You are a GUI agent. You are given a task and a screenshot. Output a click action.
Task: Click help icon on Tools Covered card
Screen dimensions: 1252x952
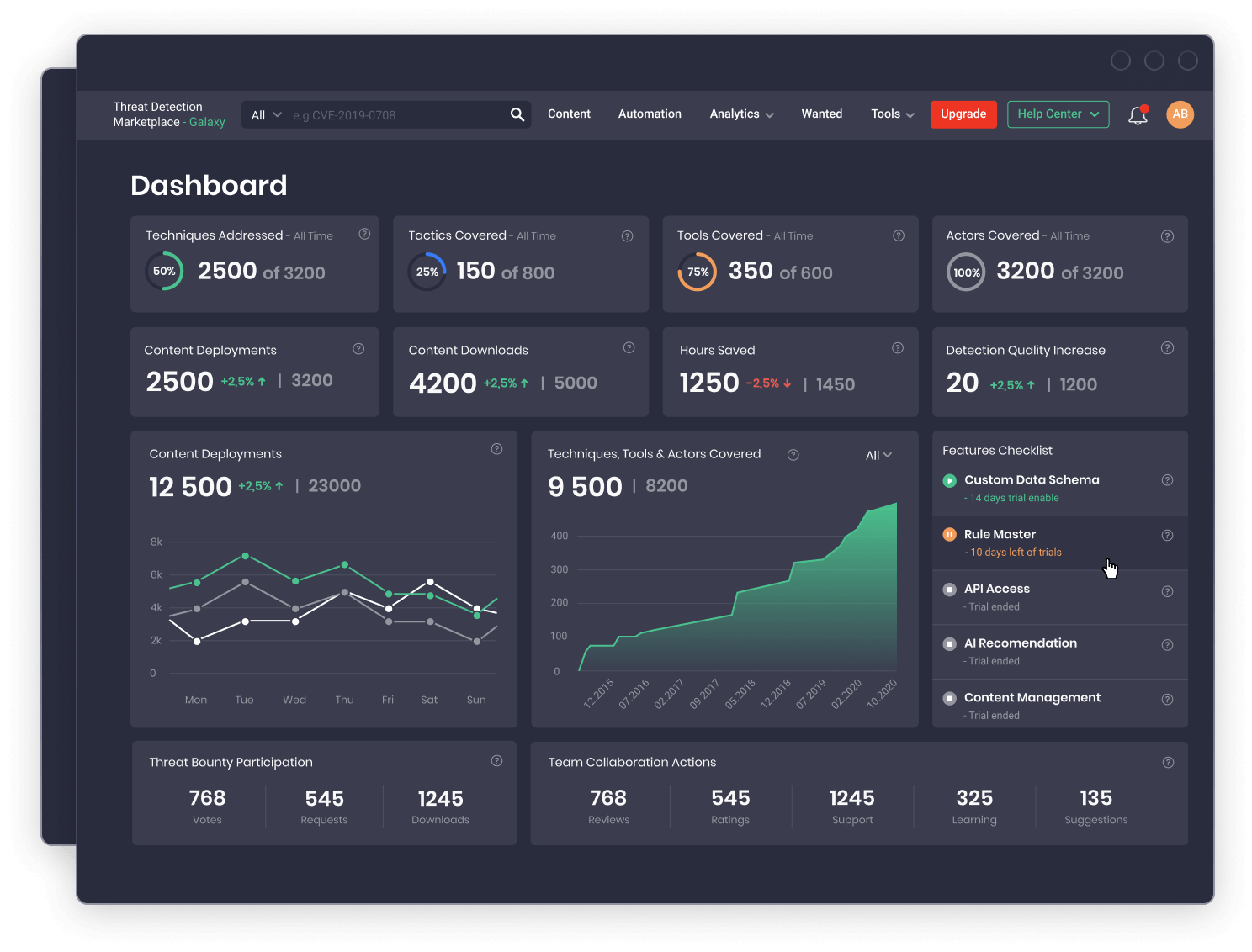(x=899, y=235)
